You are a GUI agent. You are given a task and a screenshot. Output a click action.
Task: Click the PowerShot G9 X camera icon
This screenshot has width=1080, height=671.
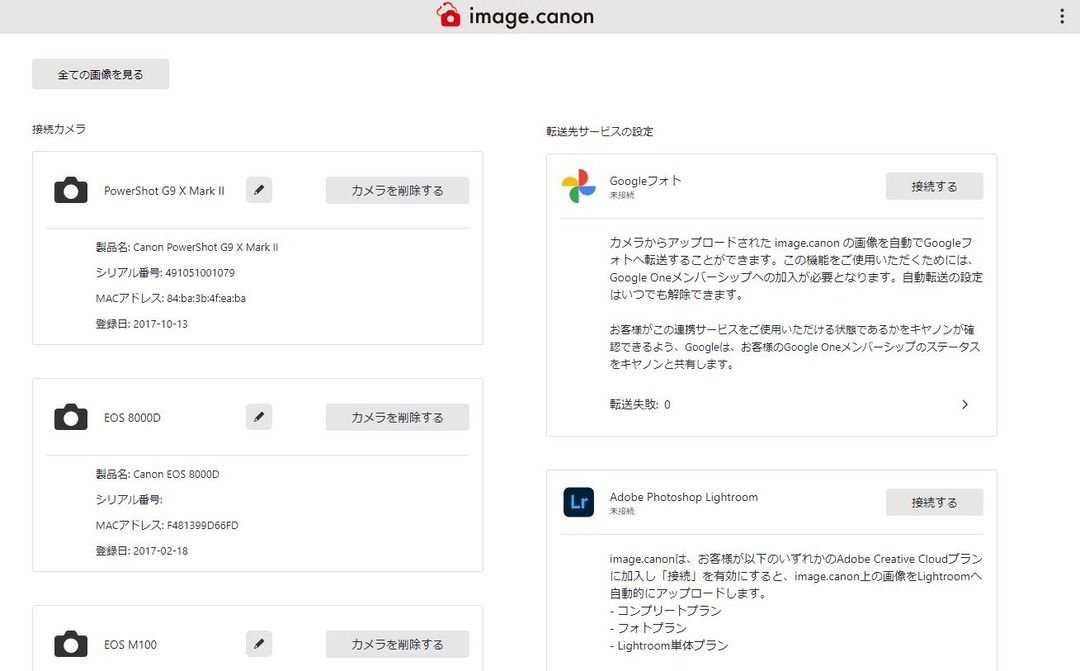71,190
